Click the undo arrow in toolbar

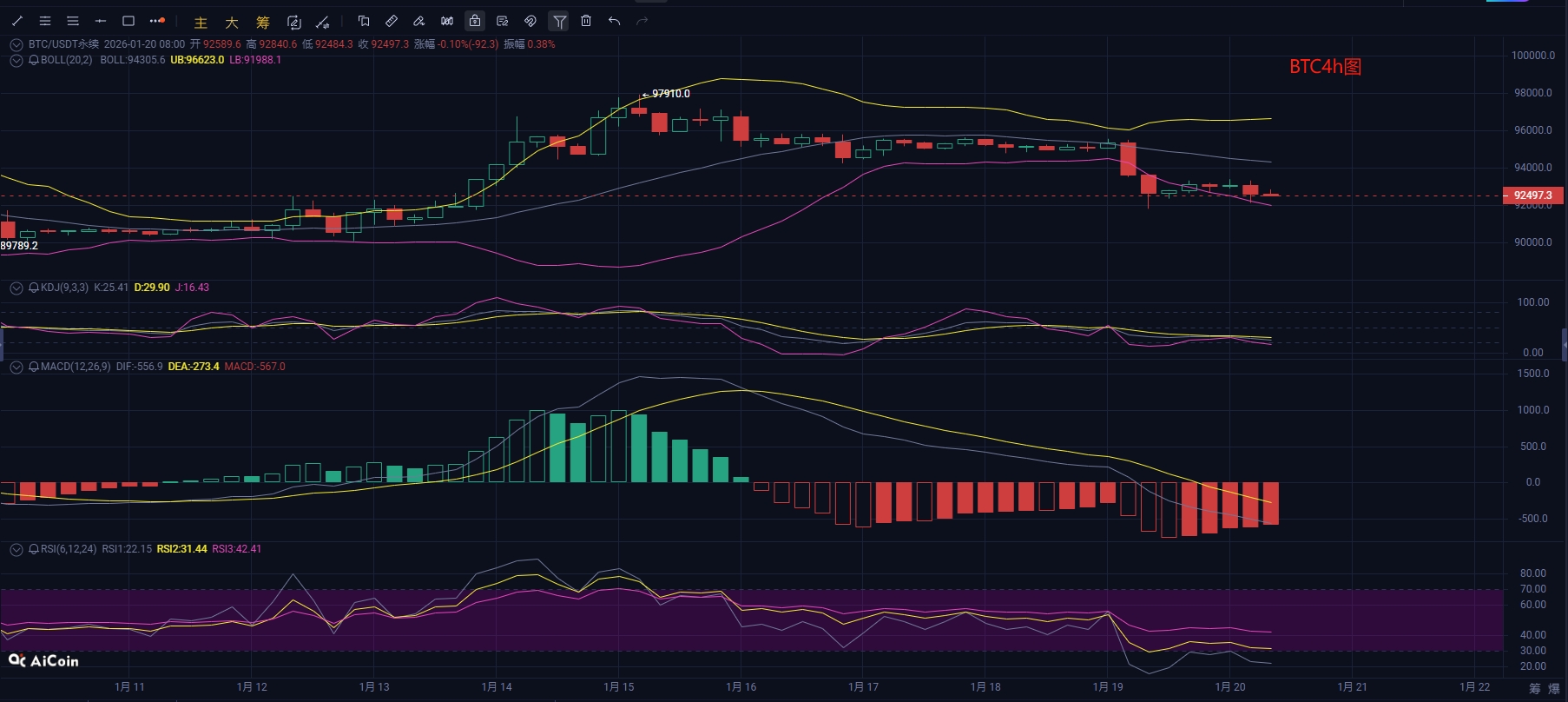click(x=615, y=21)
